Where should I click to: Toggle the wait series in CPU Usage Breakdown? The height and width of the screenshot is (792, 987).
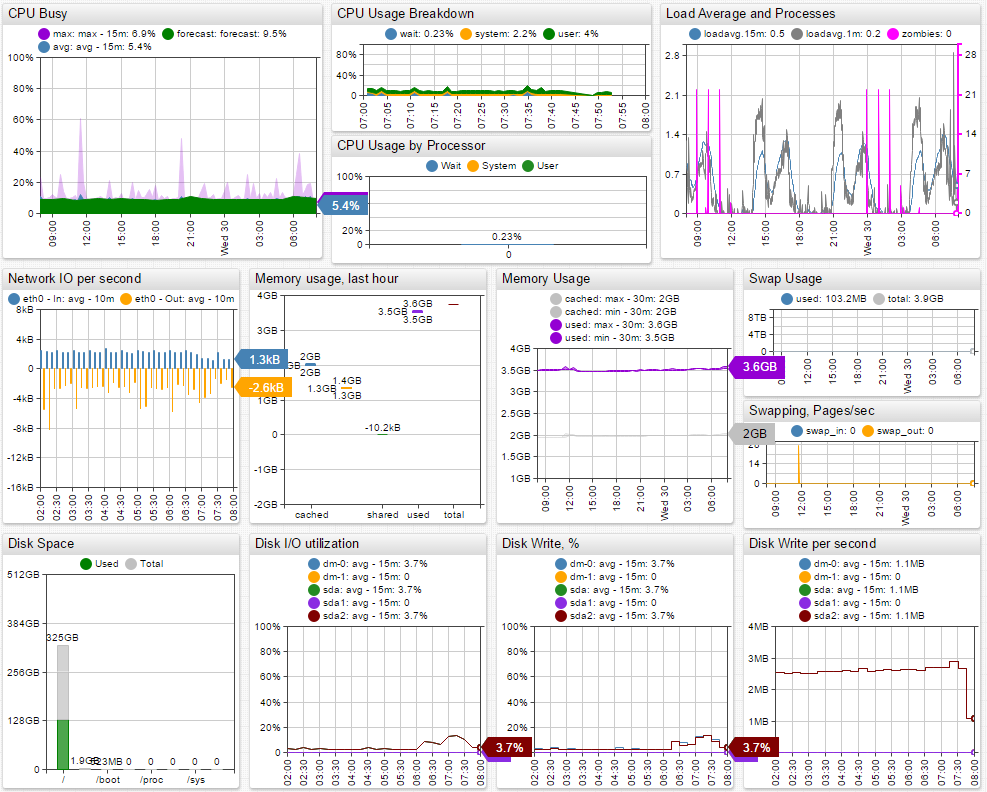point(391,34)
